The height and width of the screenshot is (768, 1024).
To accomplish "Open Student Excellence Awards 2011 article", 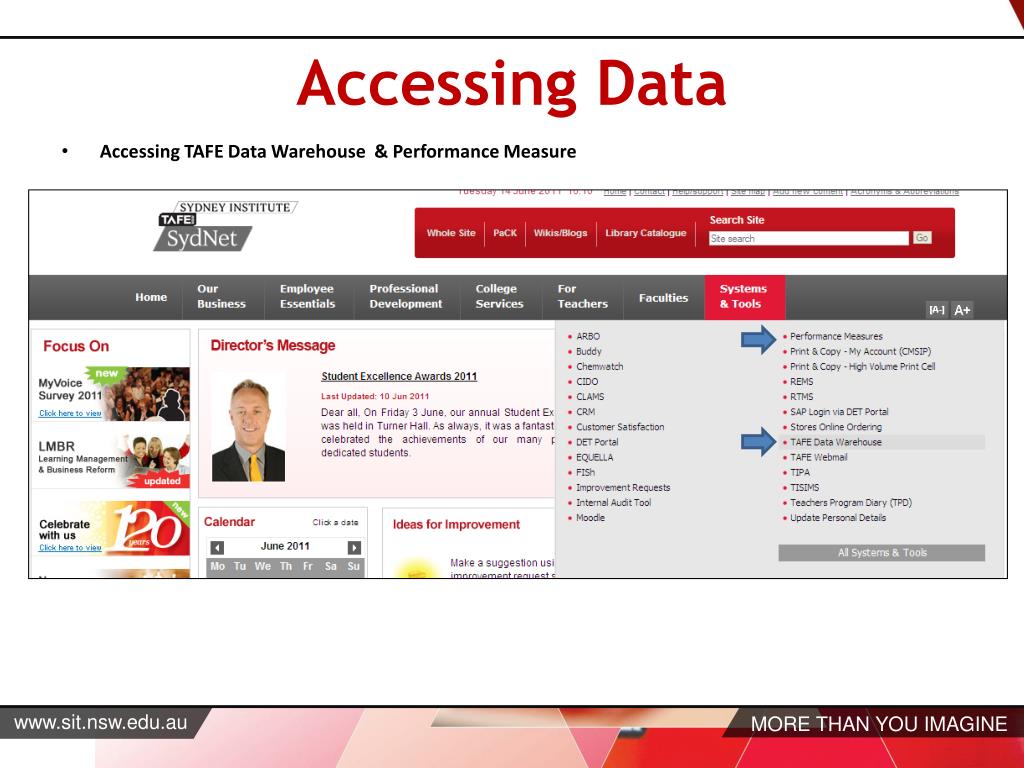I will pyautogui.click(x=399, y=376).
